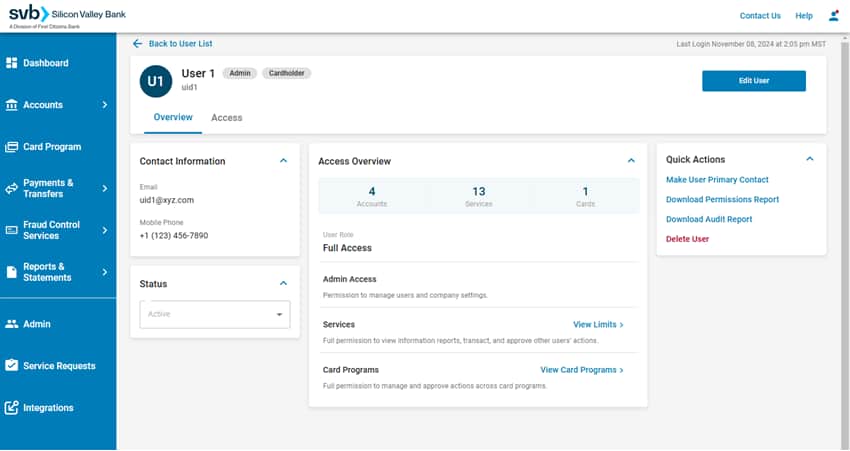Screen dimensions: 850x451
Task: Expand the Accounts submenu chevron
Action: (x=105, y=105)
